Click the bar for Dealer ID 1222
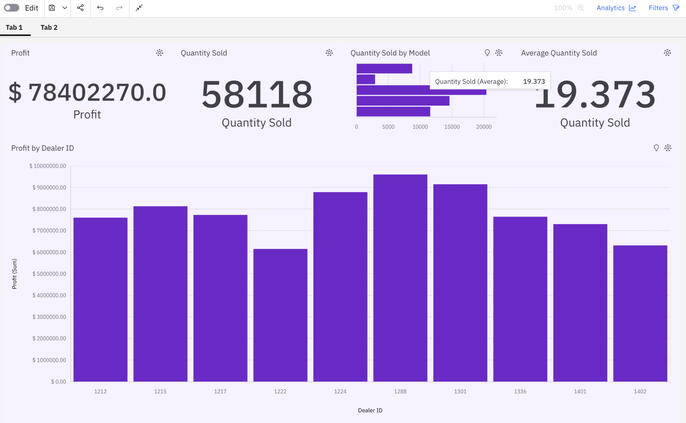 coord(280,314)
